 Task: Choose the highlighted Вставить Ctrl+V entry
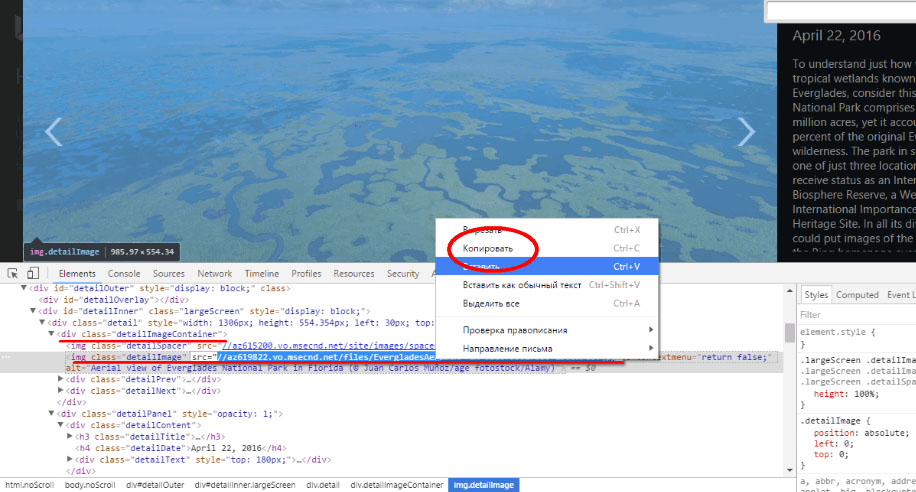pos(547,266)
